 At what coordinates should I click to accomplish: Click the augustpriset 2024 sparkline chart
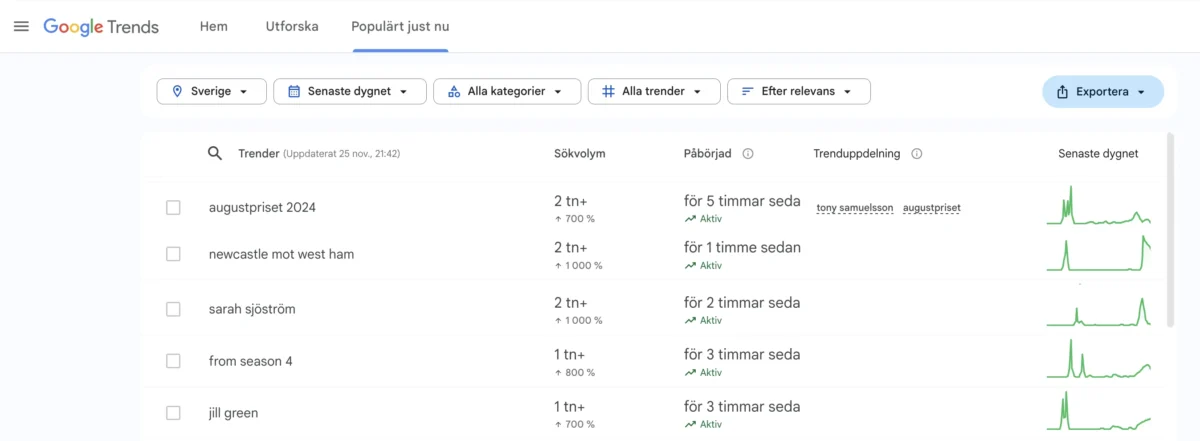[x=1099, y=205]
